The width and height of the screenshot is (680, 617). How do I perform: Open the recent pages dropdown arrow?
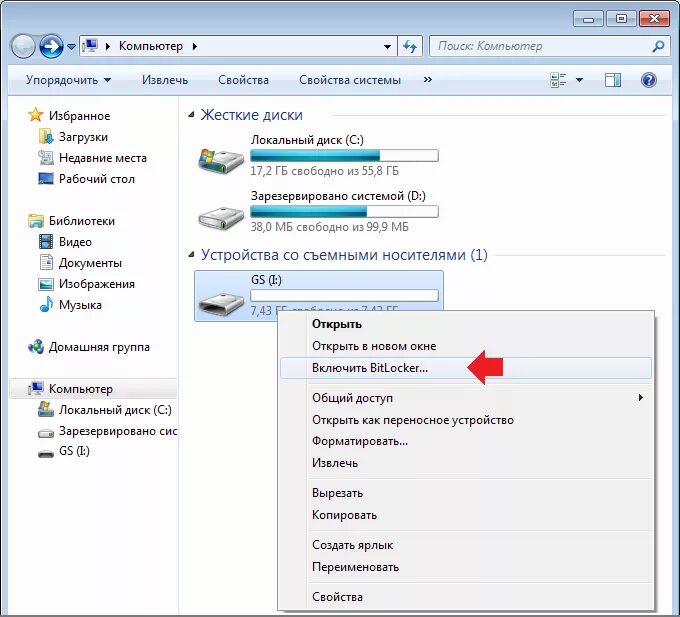[x=71, y=46]
